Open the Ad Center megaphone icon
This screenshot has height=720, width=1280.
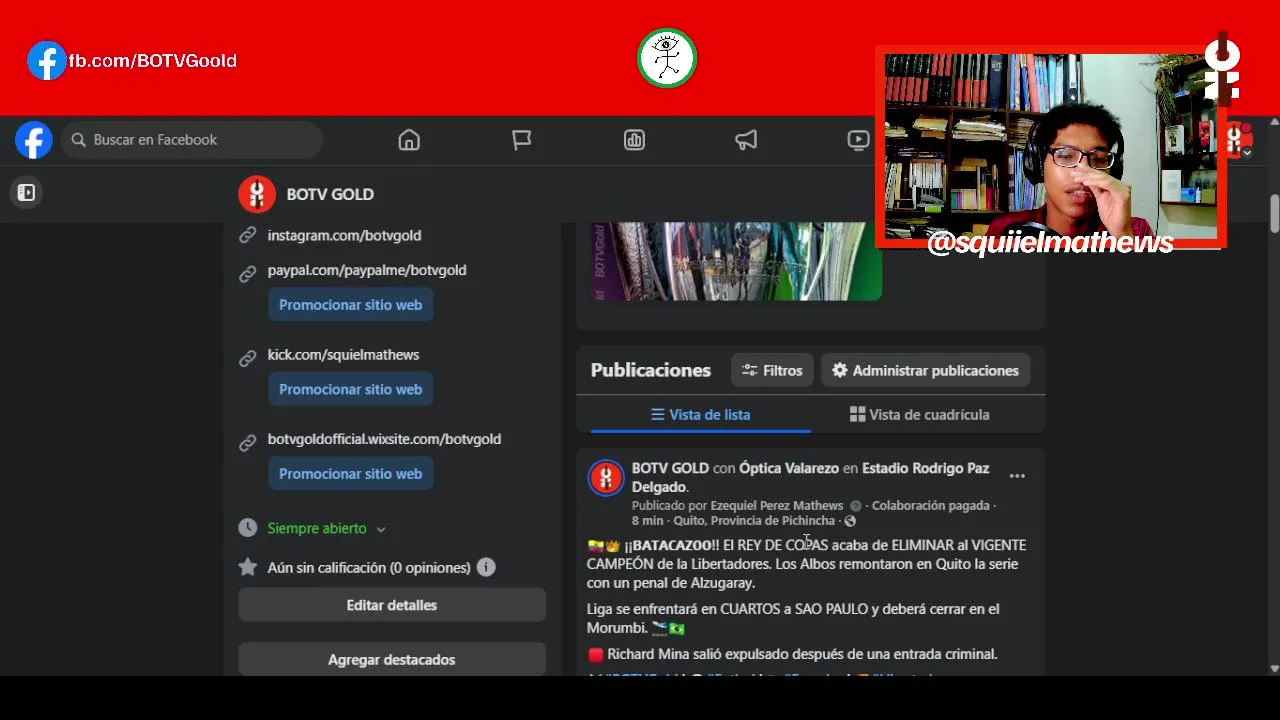click(x=746, y=140)
